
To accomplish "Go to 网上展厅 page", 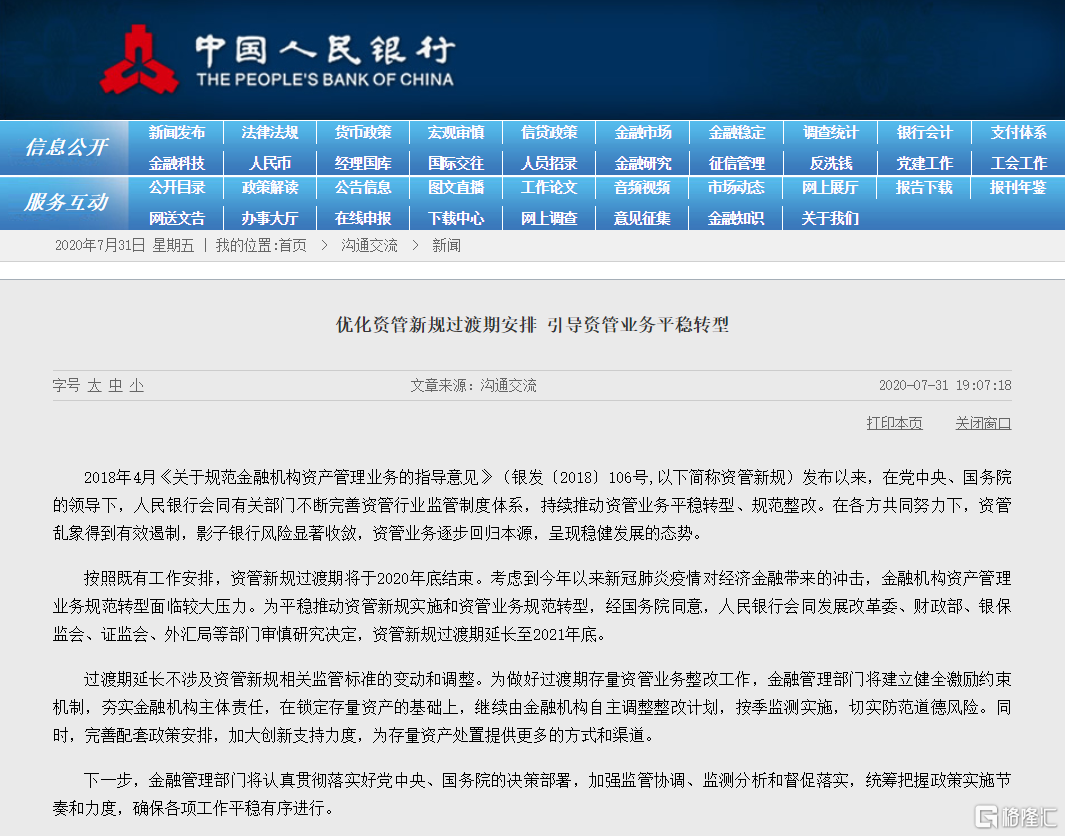I will point(830,187).
